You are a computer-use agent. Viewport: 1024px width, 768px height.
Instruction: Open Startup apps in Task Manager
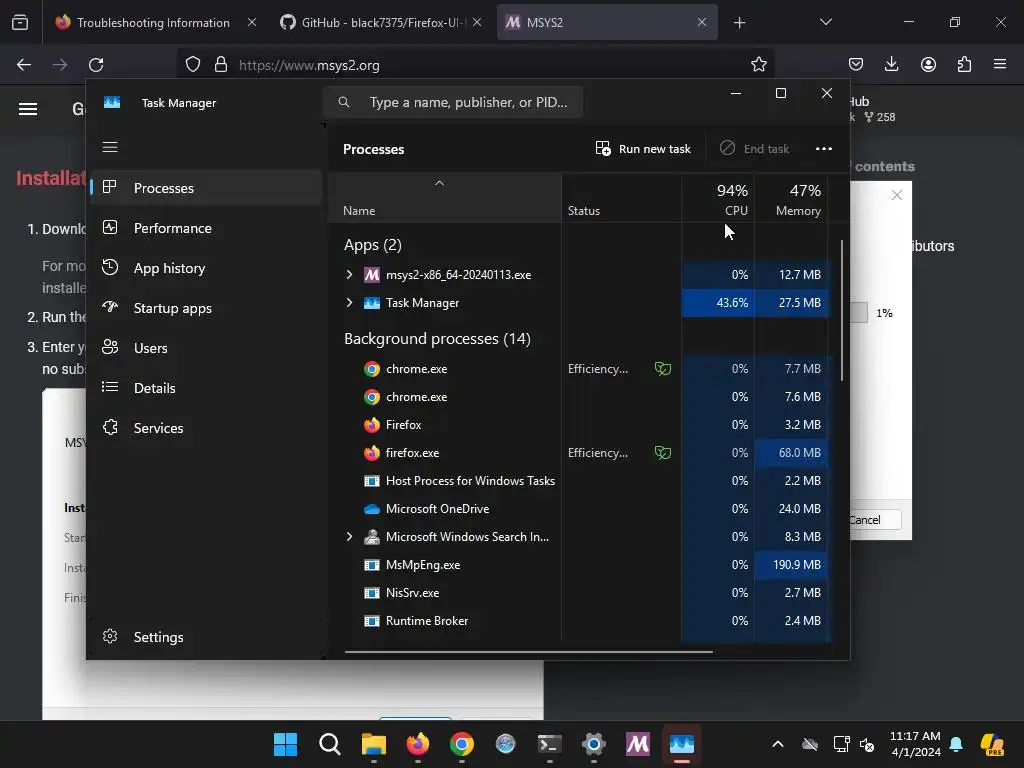206,308
